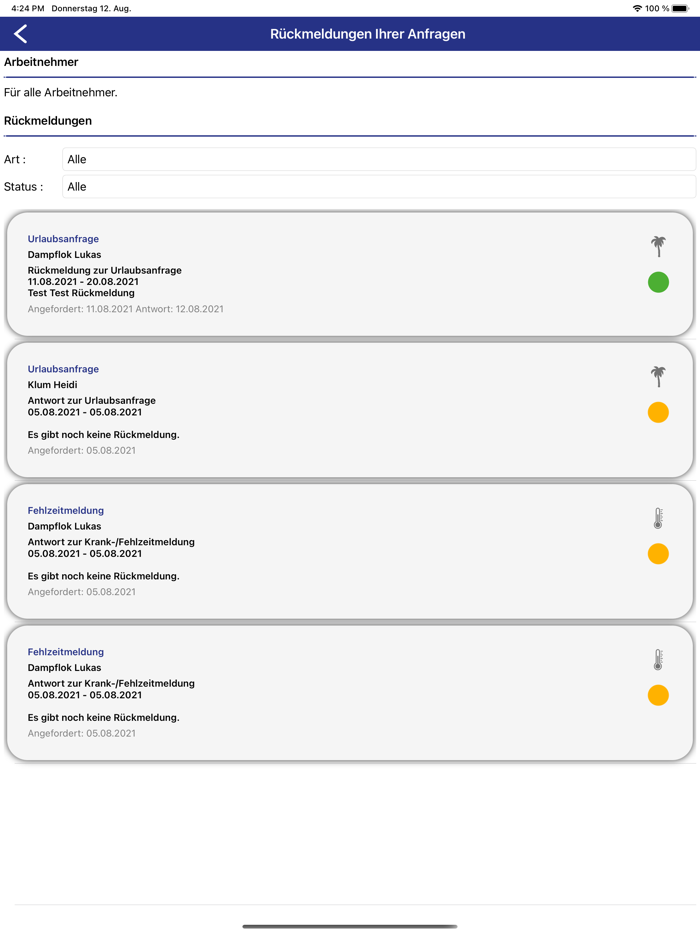Tap the green status dot

point(658,282)
